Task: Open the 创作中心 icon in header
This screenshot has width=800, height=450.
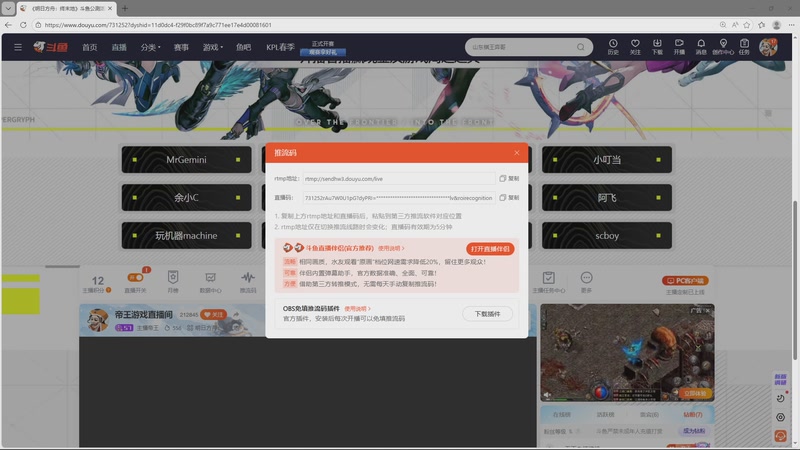Action: tap(723, 46)
